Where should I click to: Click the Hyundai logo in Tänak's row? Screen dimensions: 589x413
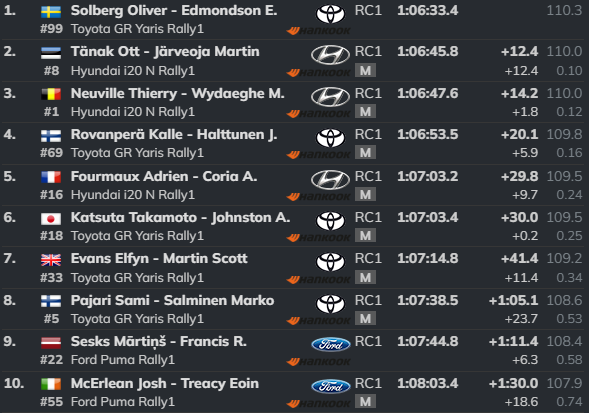(x=330, y=55)
